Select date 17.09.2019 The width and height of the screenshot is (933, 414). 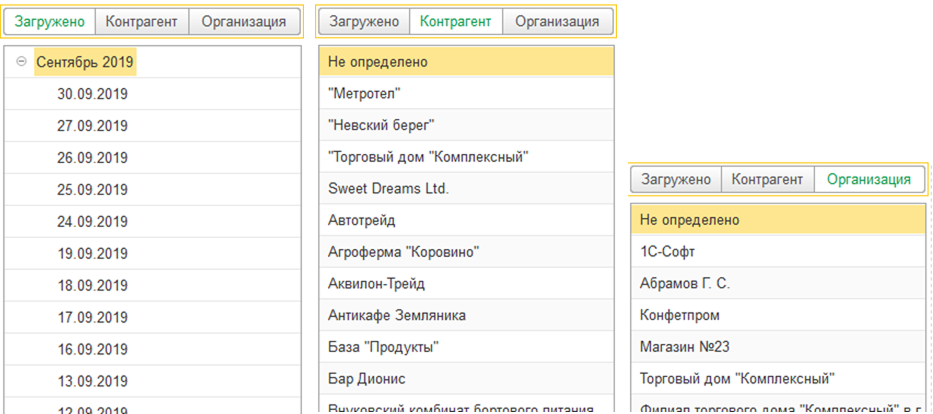153,317
